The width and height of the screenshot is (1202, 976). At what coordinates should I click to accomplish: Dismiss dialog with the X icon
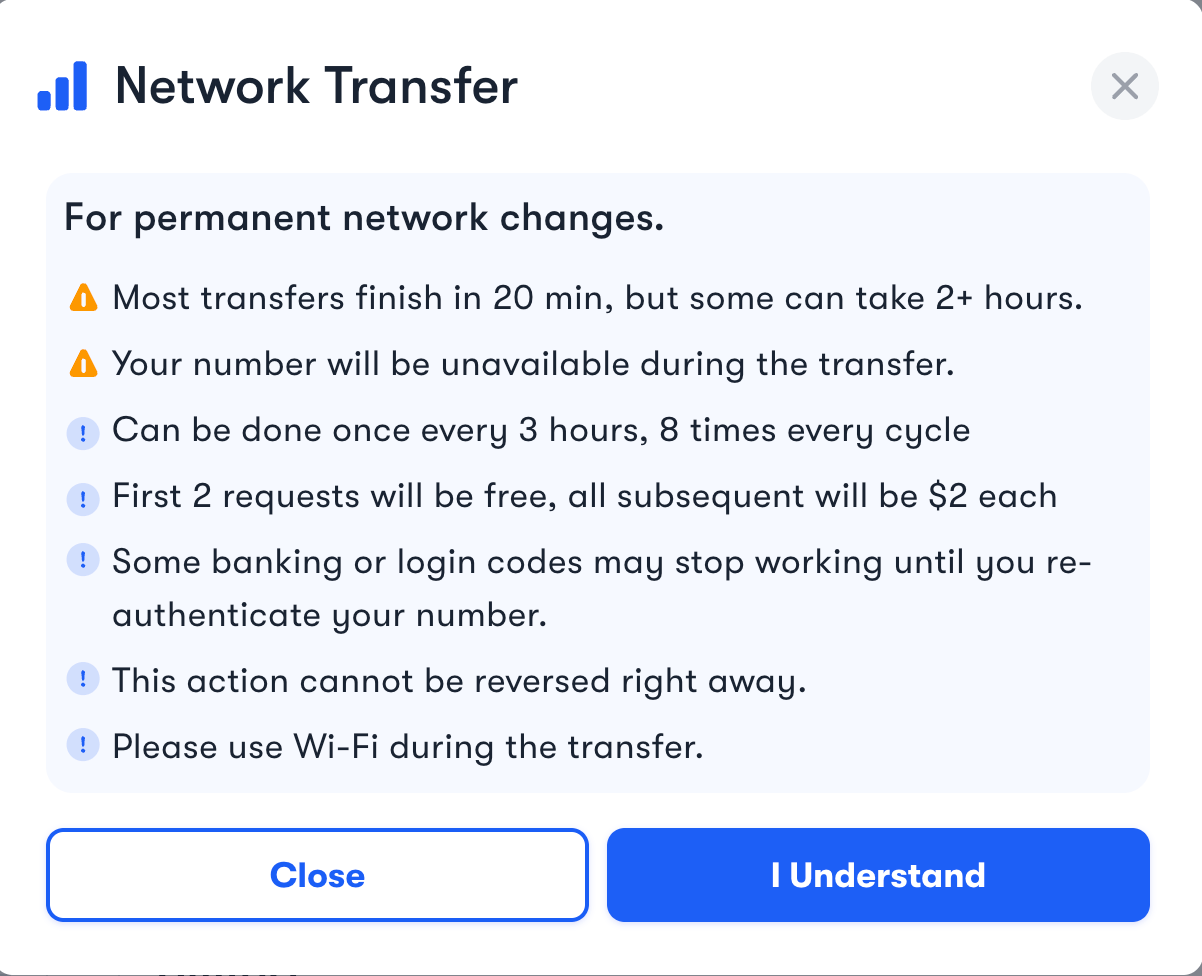click(1125, 86)
